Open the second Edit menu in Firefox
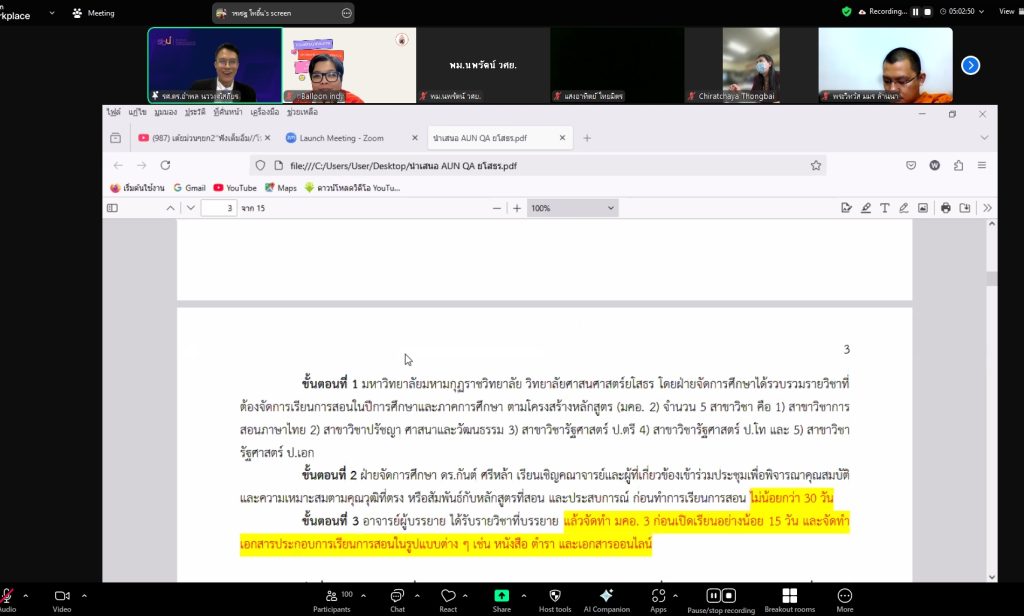The height and width of the screenshot is (616, 1024). click(x=137, y=112)
